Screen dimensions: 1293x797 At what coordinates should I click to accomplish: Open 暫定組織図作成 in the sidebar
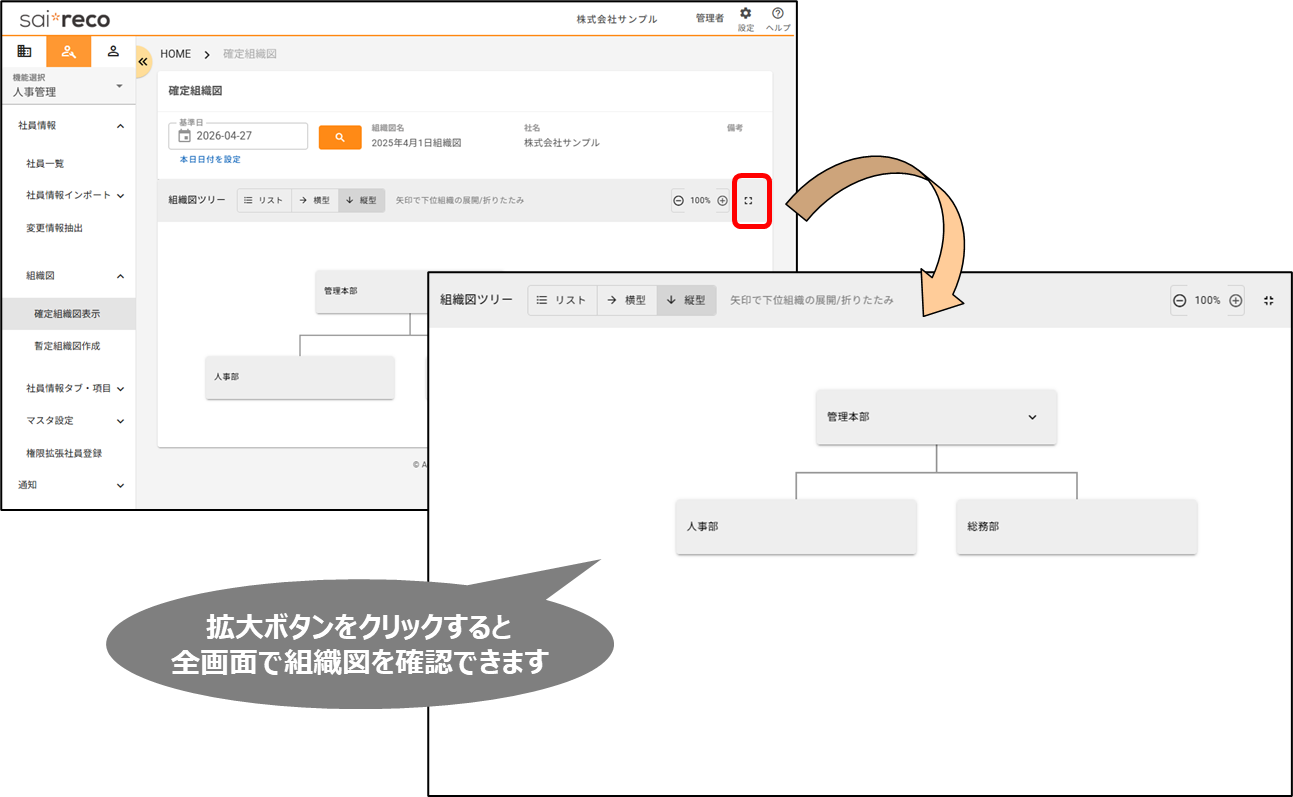click(67, 346)
